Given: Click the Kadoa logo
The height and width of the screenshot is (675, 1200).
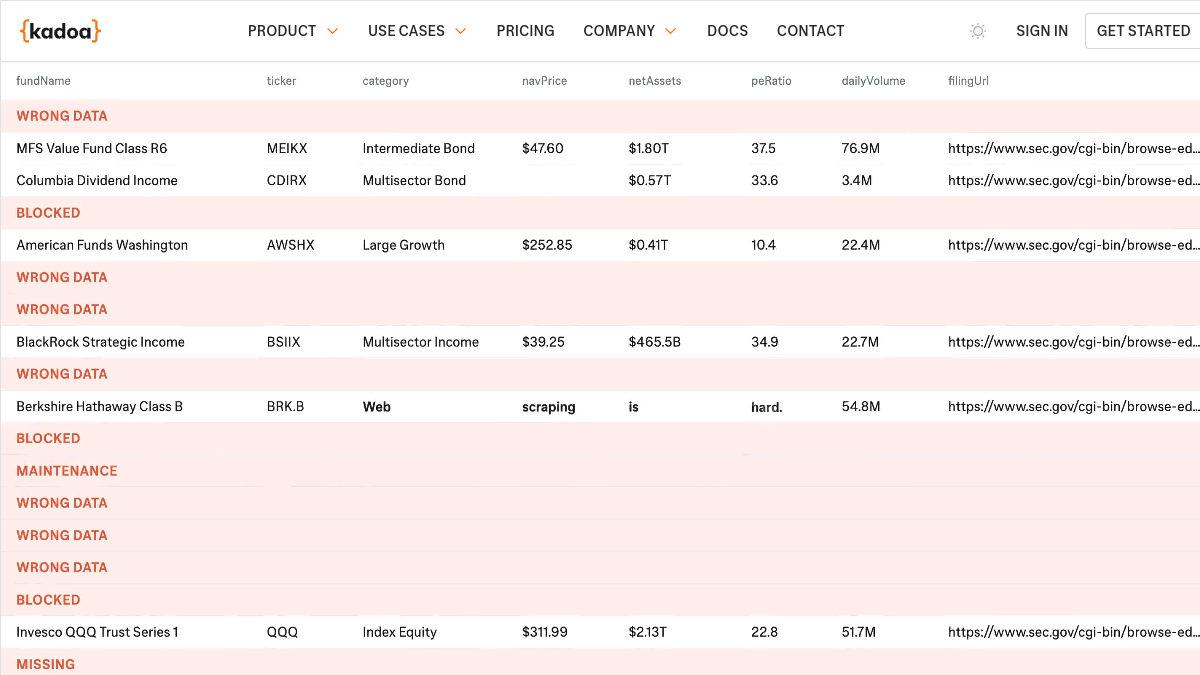Looking at the screenshot, I should point(60,31).
